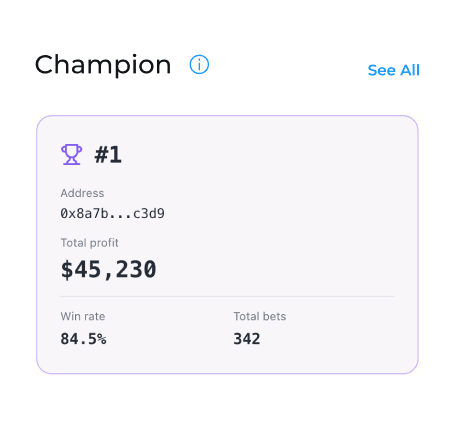Click the dollar sign in total profit

tap(67, 269)
